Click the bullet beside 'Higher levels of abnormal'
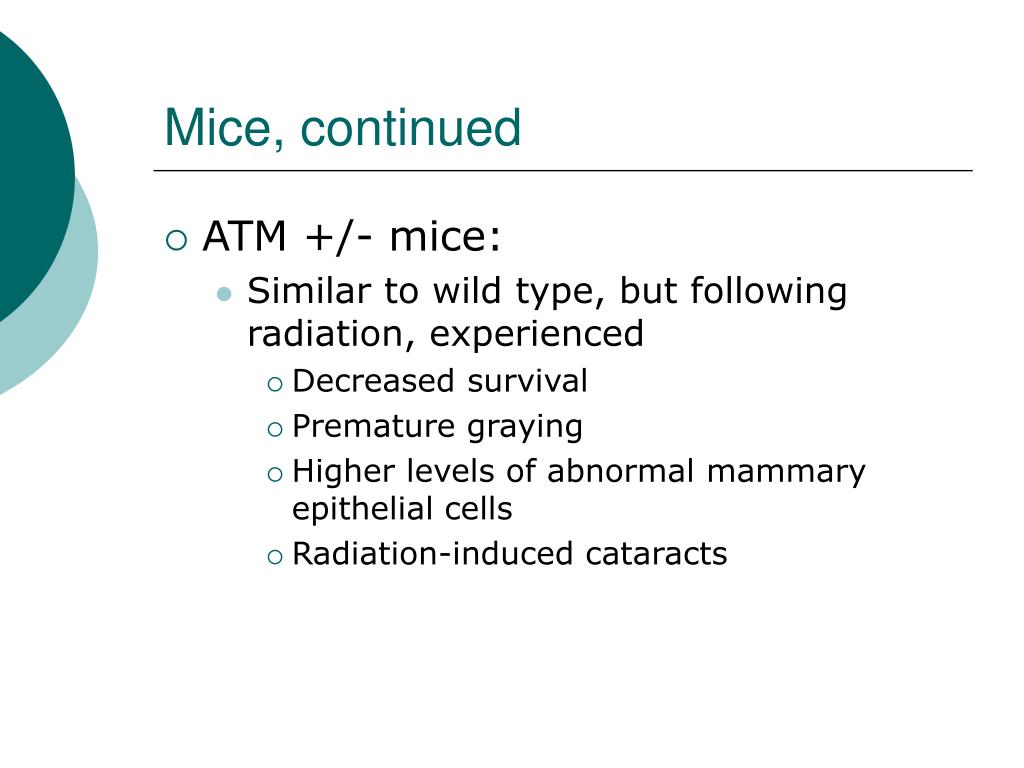Screen dimensions: 1024x768 pyautogui.click(x=275, y=474)
